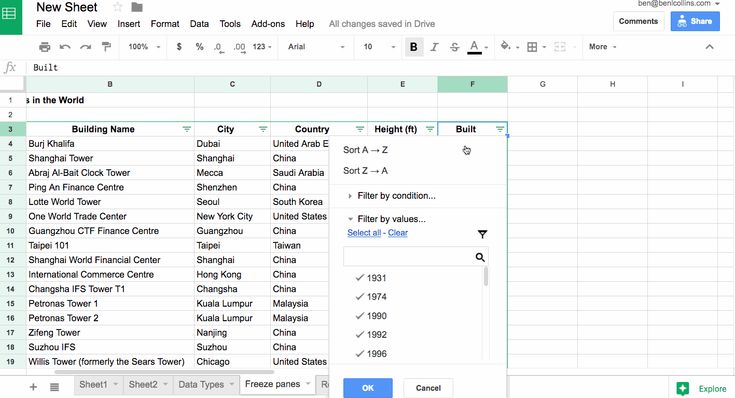
Task: Collapse the toolbar with the up chevron
Action: coord(709,47)
